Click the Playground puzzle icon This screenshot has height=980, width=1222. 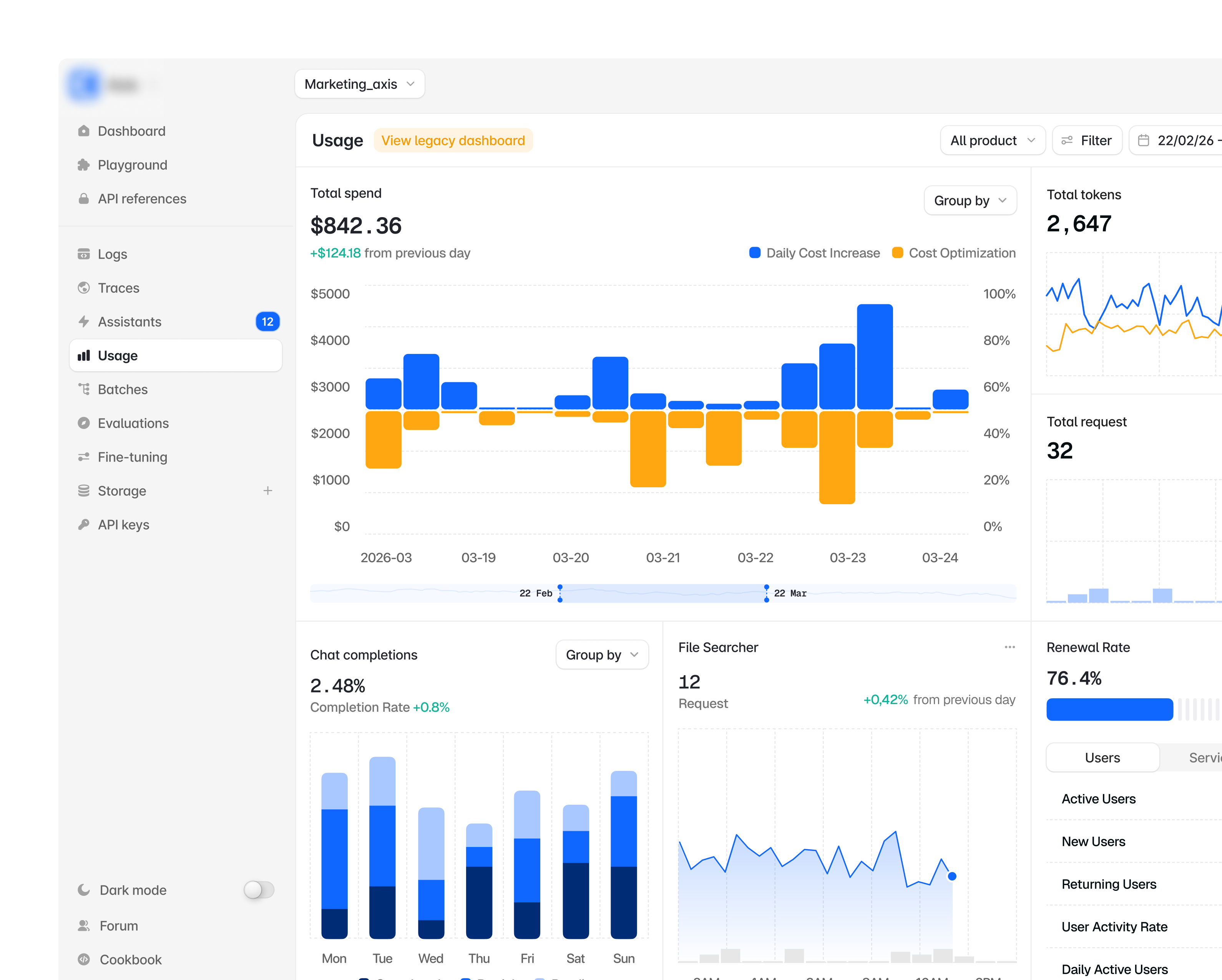click(x=84, y=165)
